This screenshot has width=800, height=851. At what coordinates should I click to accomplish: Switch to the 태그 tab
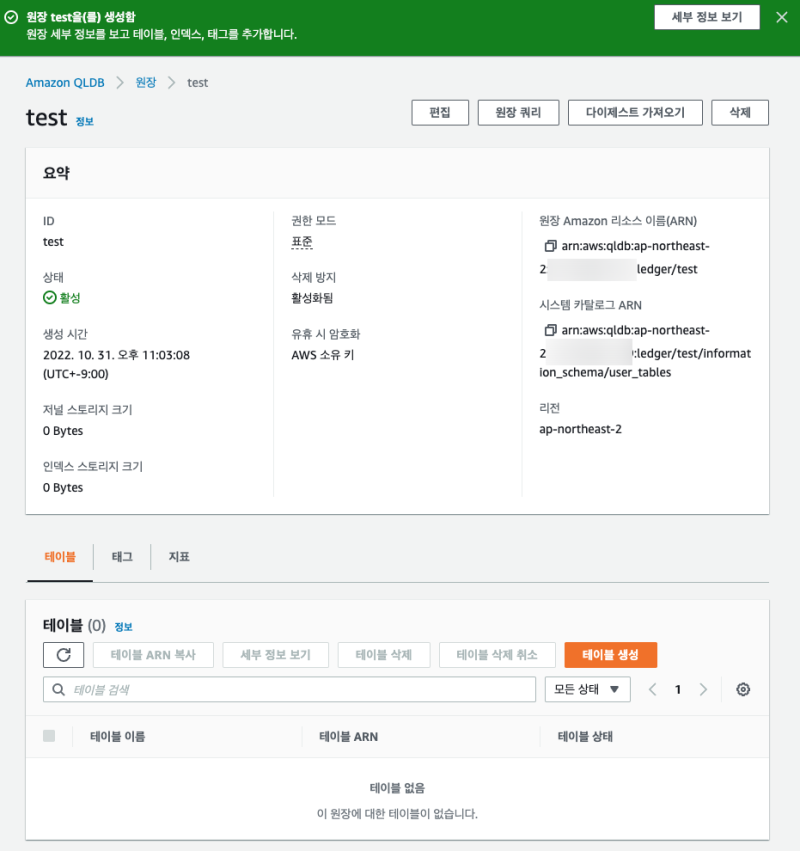tap(122, 556)
